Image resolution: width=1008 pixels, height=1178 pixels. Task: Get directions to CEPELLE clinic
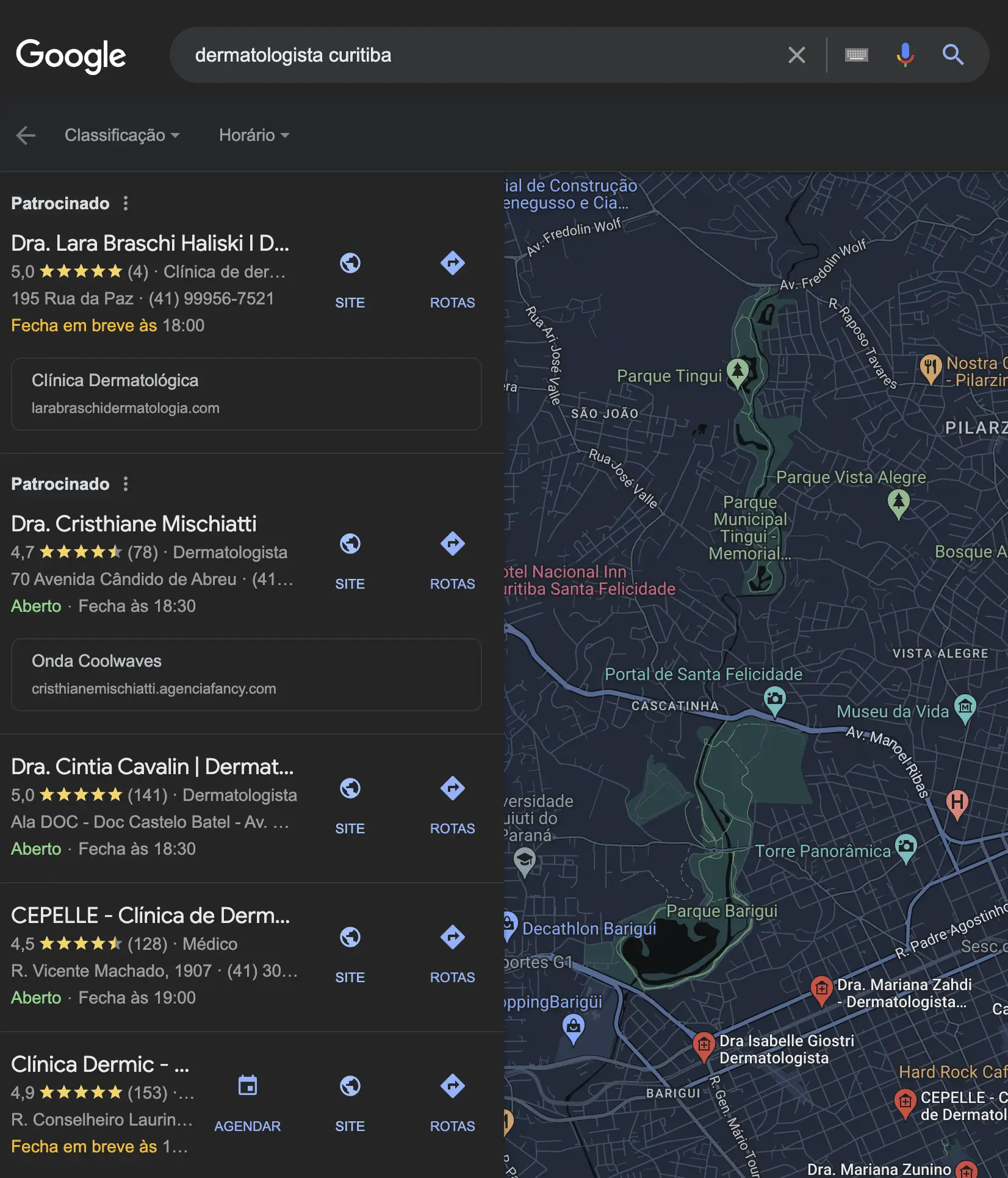click(x=452, y=954)
